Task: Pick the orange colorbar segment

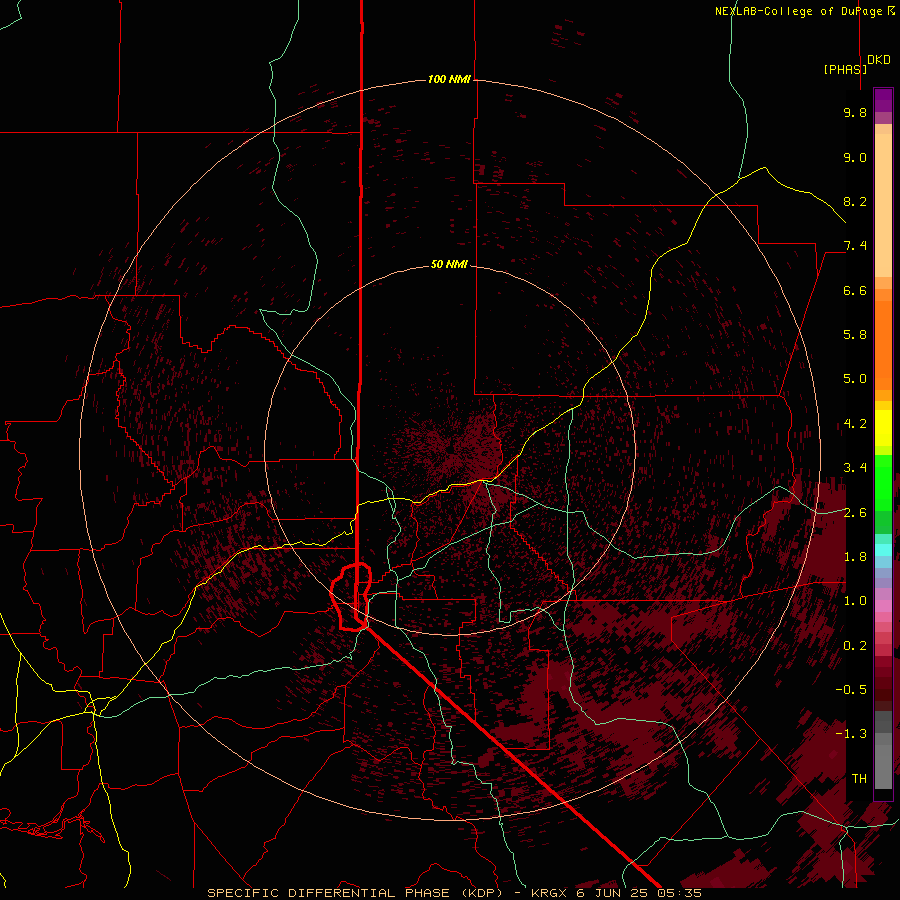Action: pyautogui.click(x=883, y=344)
